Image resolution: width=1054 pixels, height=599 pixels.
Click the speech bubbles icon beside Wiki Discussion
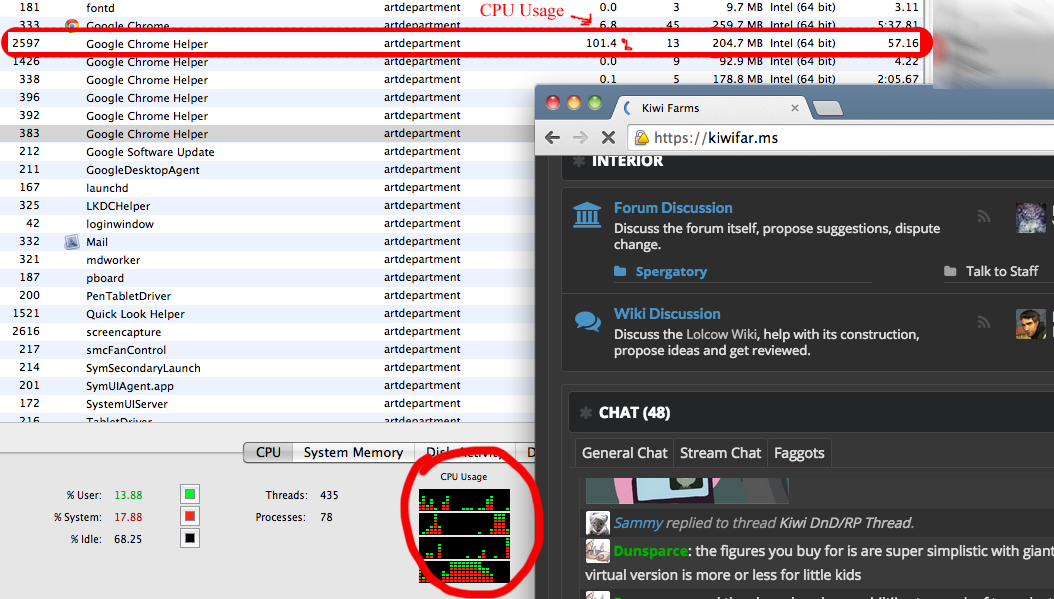tap(587, 321)
